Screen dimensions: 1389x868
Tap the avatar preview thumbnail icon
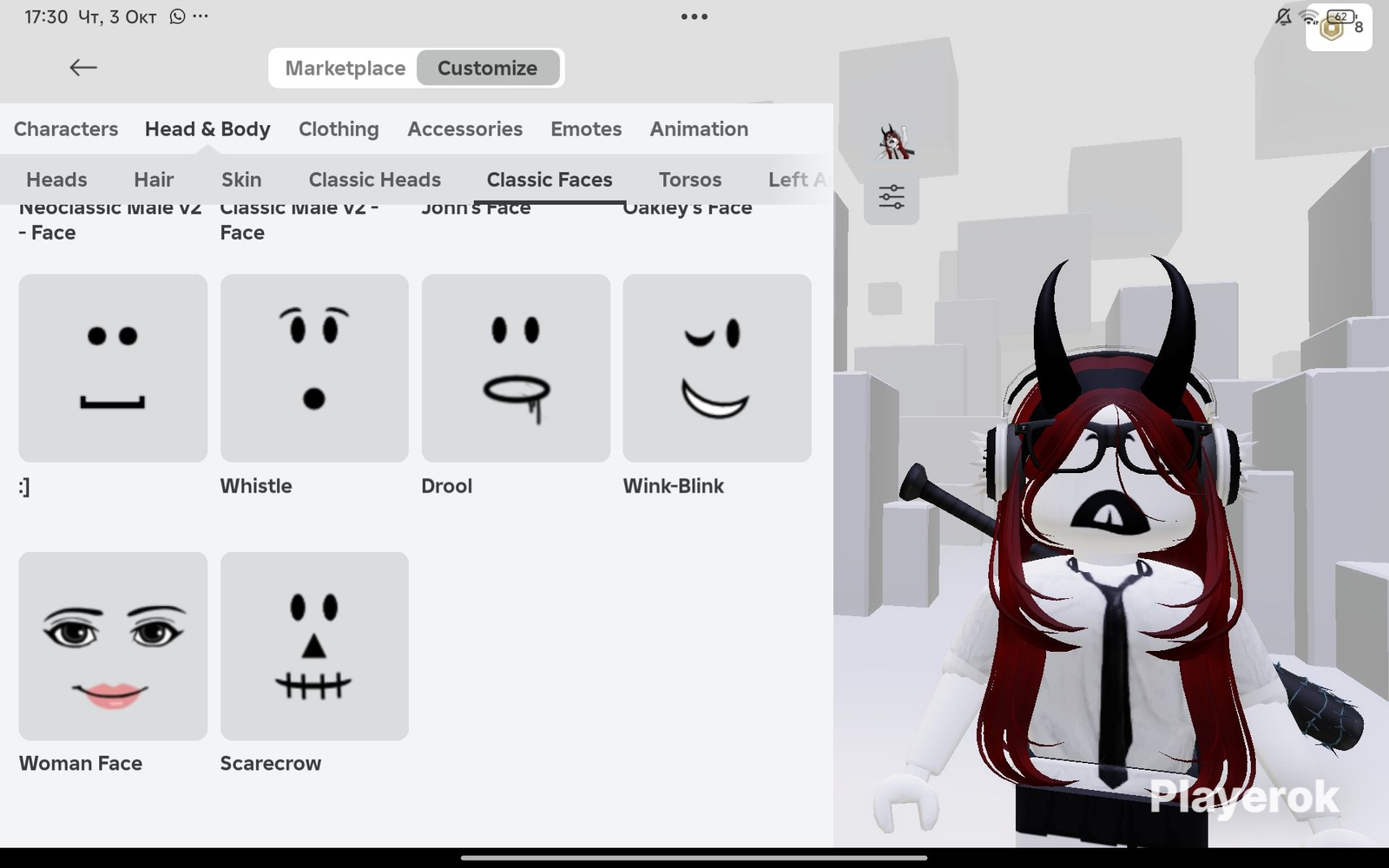pos(894,141)
